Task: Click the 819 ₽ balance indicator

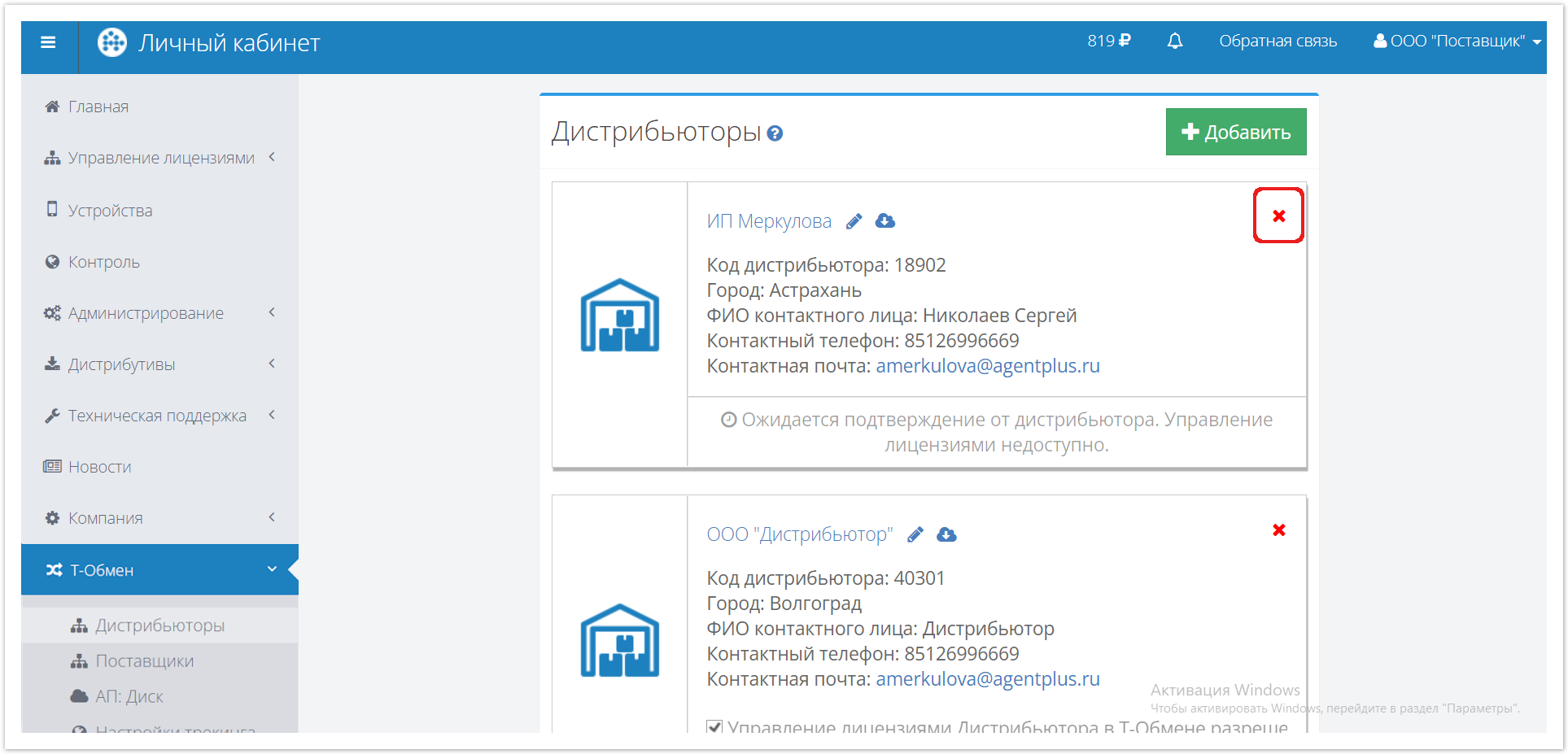Action: pos(1108,41)
